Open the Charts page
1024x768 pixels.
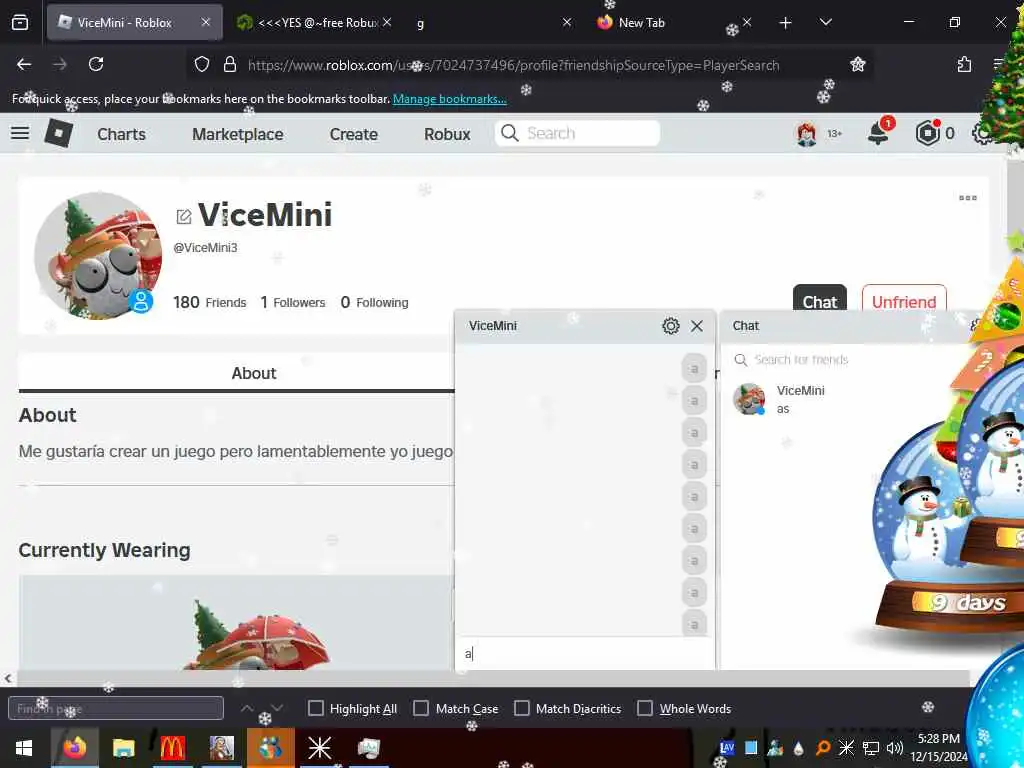121,134
